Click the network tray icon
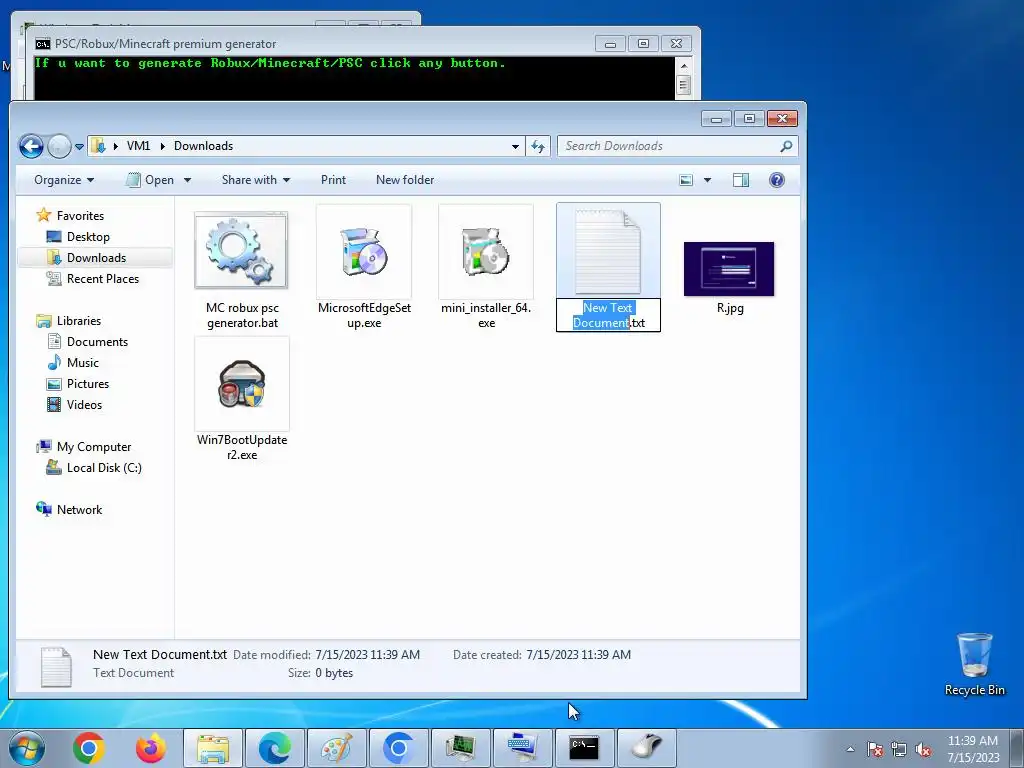The image size is (1024, 768). click(x=899, y=749)
